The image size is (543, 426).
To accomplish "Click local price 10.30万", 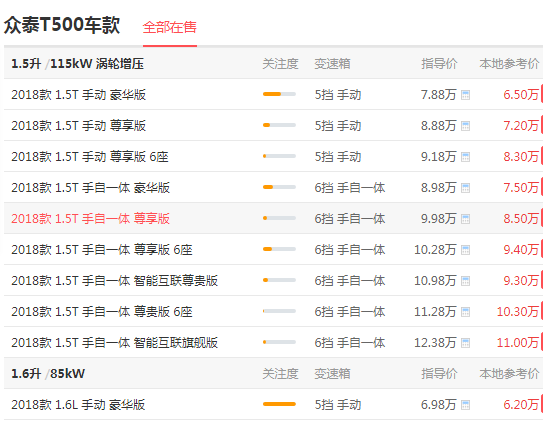I will click(518, 312).
